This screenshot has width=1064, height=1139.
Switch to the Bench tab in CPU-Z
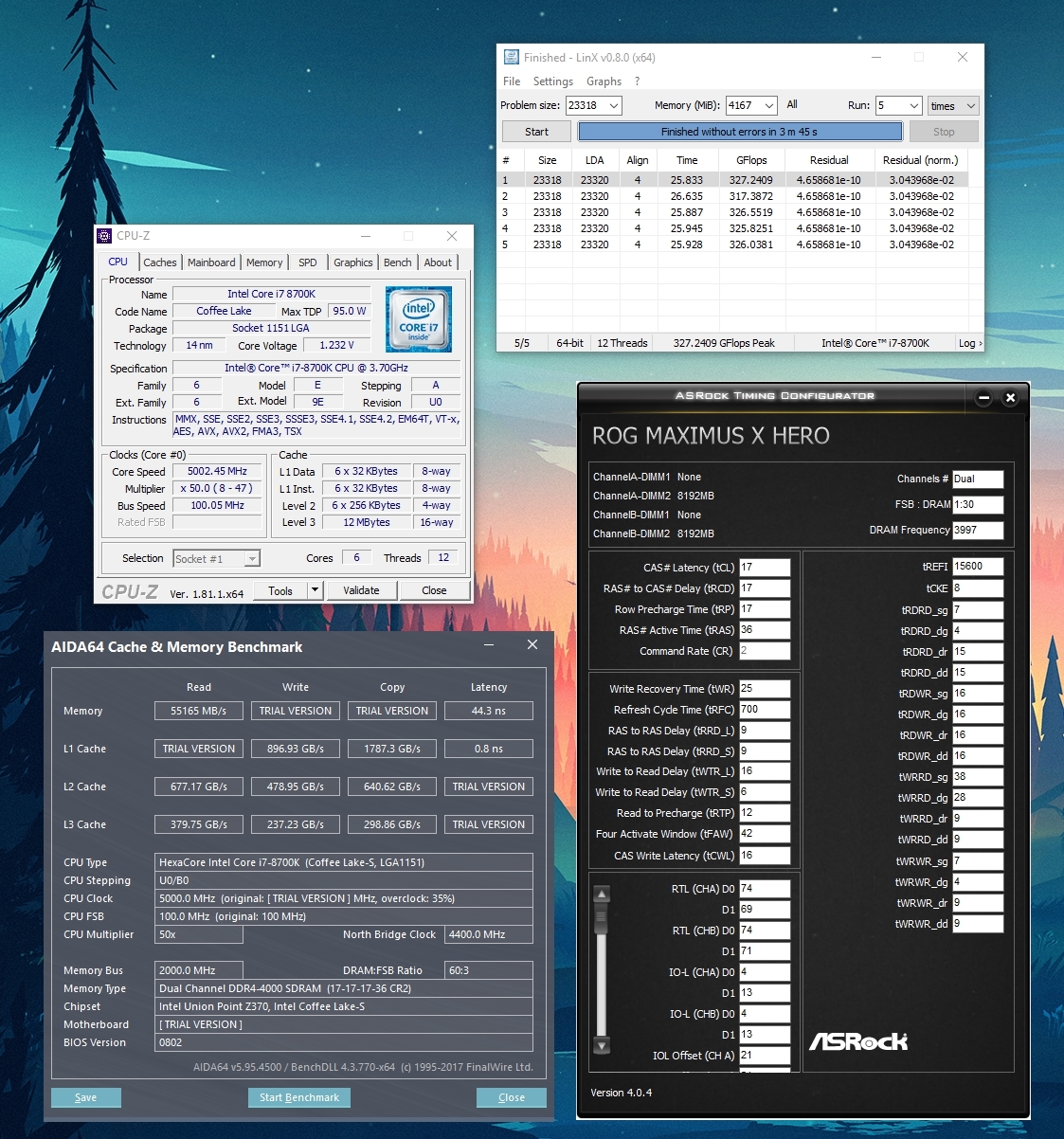(398, 262)
